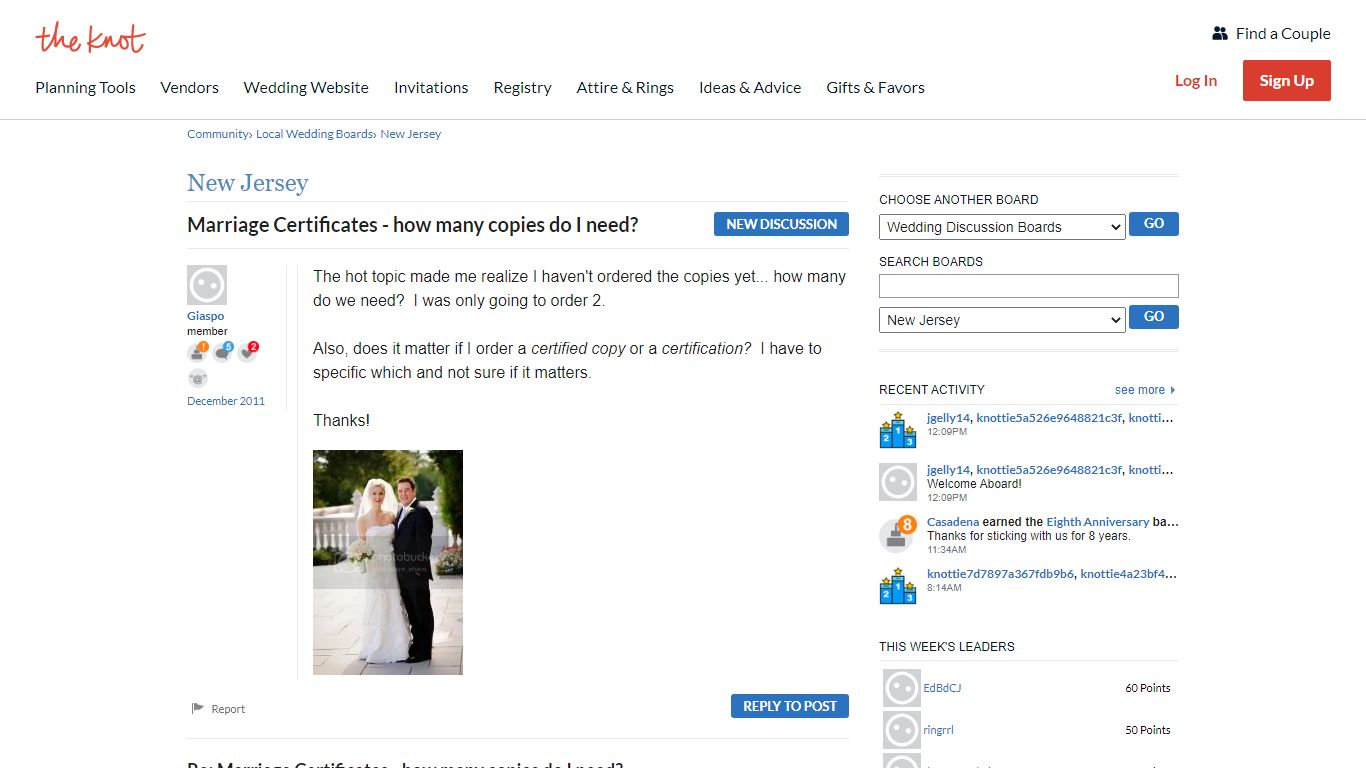Click EdBdCJ's avatar in weekly leaders
This screenshot has height=768, width=1366.
tap(901, 688)
